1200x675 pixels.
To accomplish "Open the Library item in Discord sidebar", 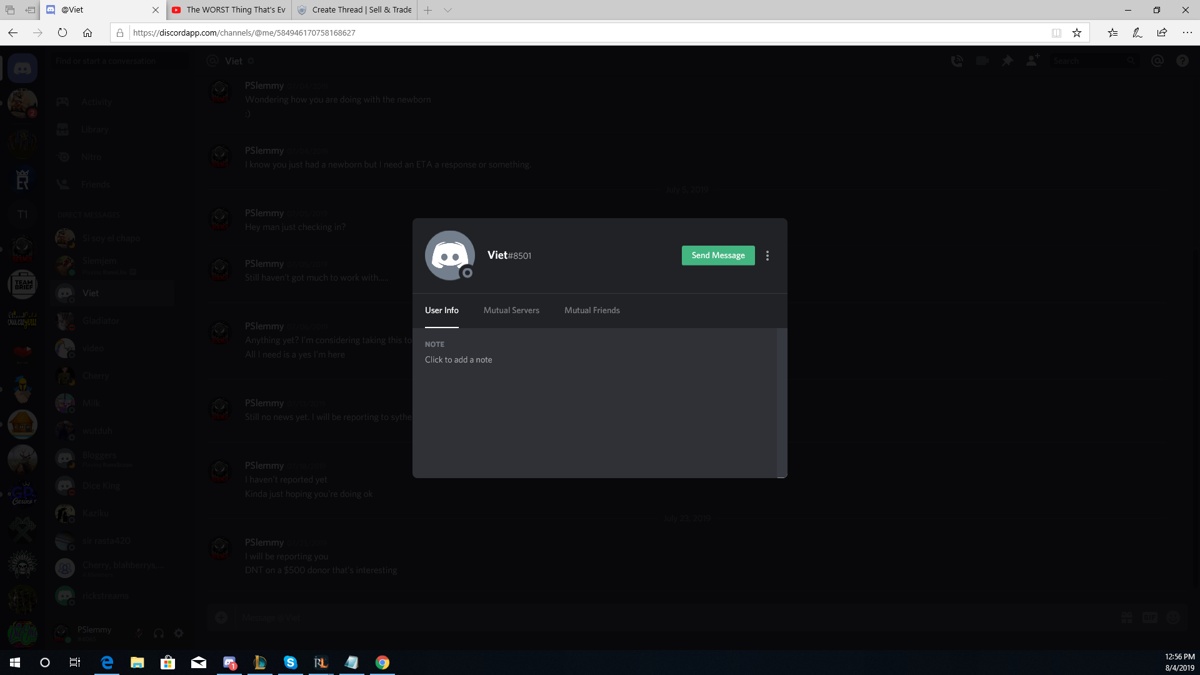I will point(112,129).
